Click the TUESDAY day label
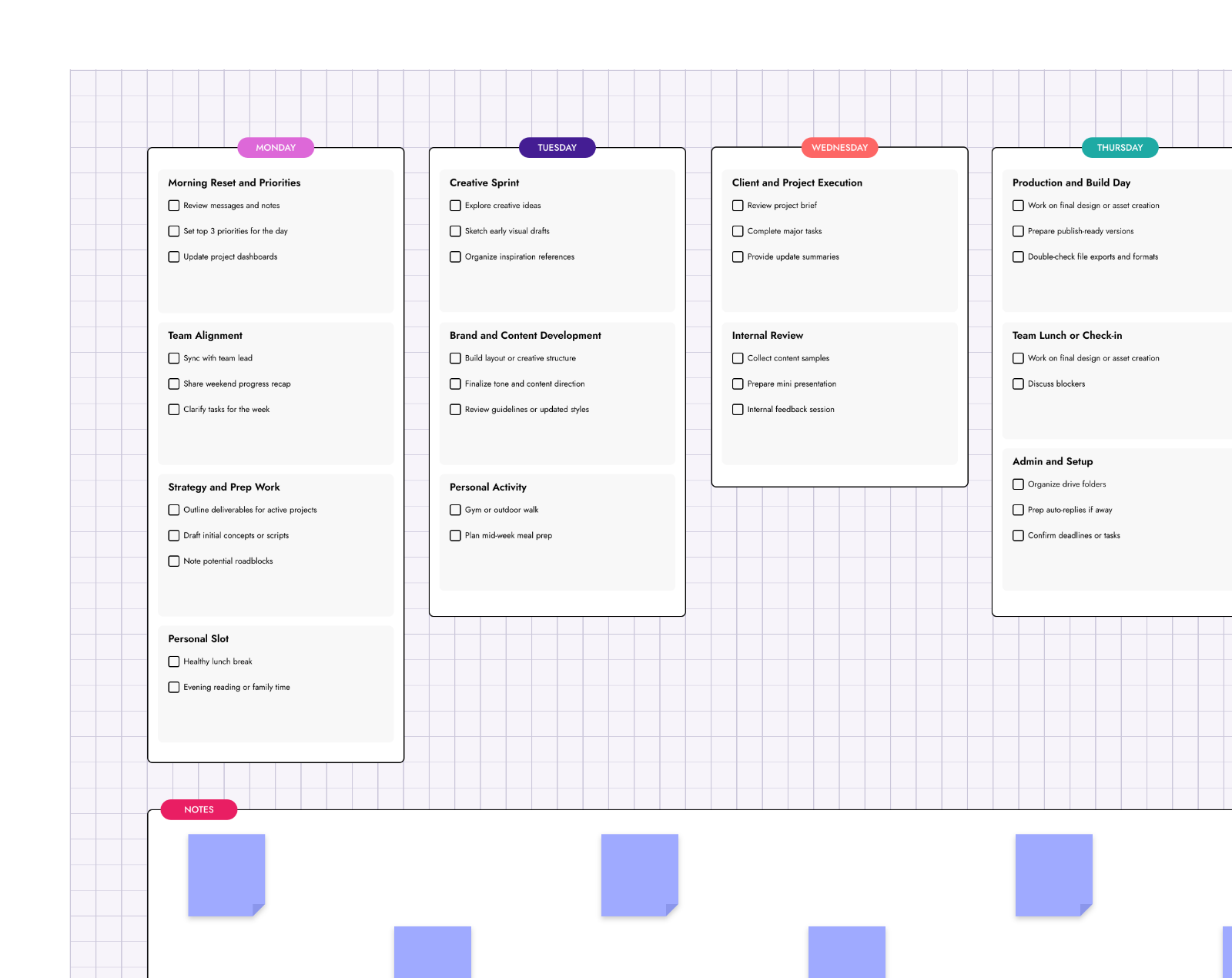The width and height of the screenshot is (1232, 978). [557, 148]
